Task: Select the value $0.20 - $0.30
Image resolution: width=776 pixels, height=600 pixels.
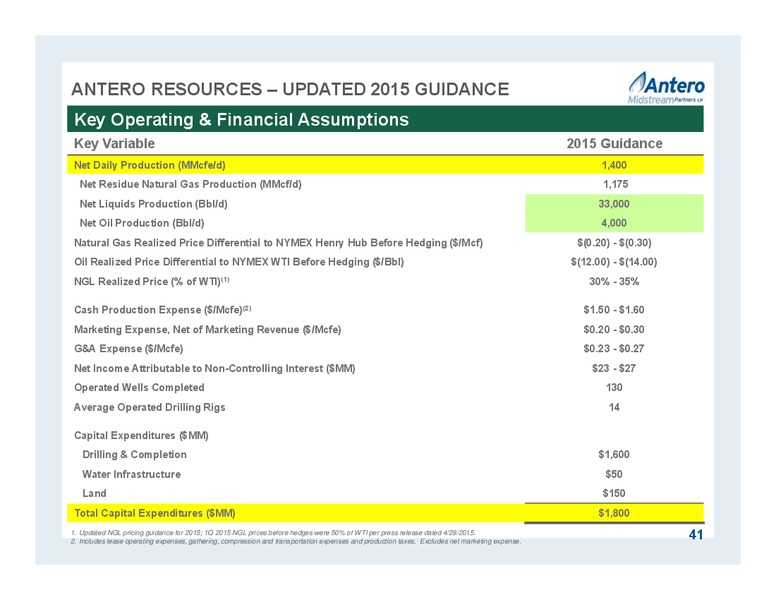Action: tap(614, 329)
